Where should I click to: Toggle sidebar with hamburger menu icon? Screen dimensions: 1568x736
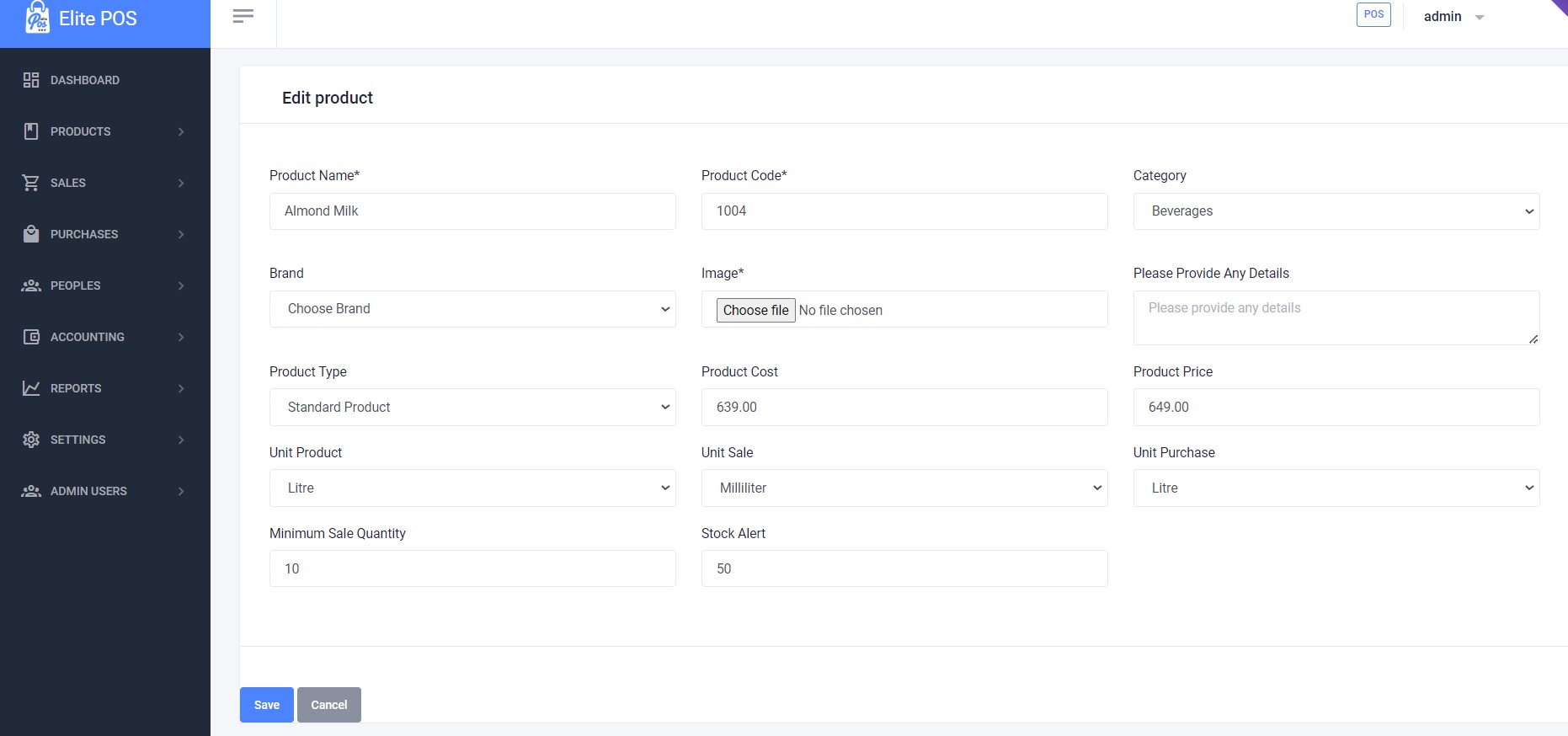tap(243, 16)
